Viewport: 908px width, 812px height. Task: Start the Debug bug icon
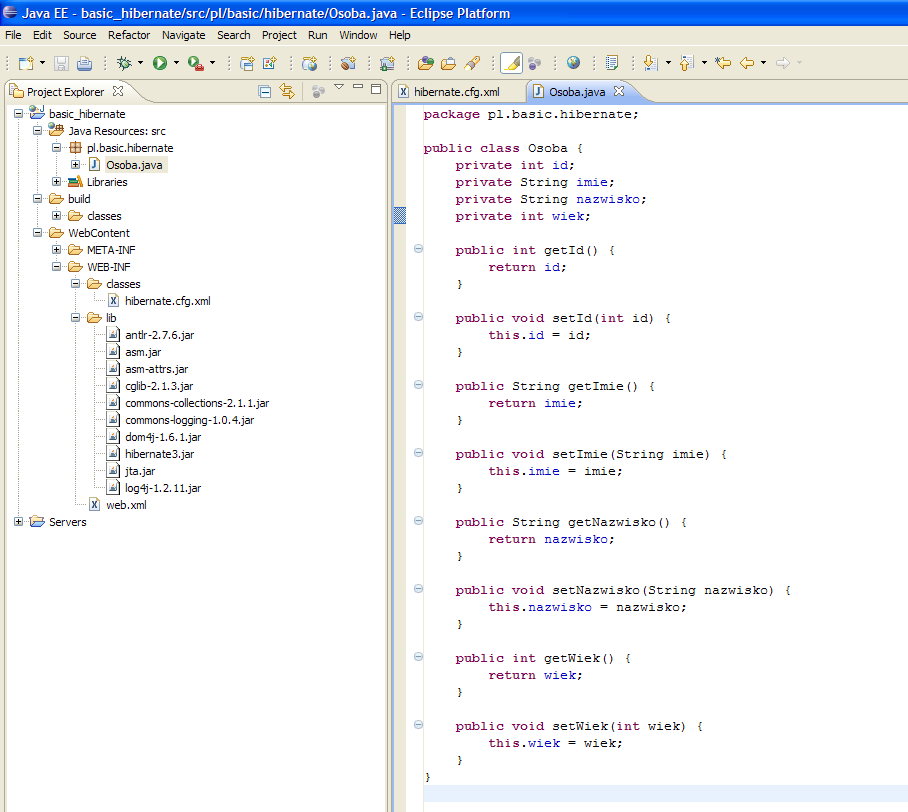point(125,63)
